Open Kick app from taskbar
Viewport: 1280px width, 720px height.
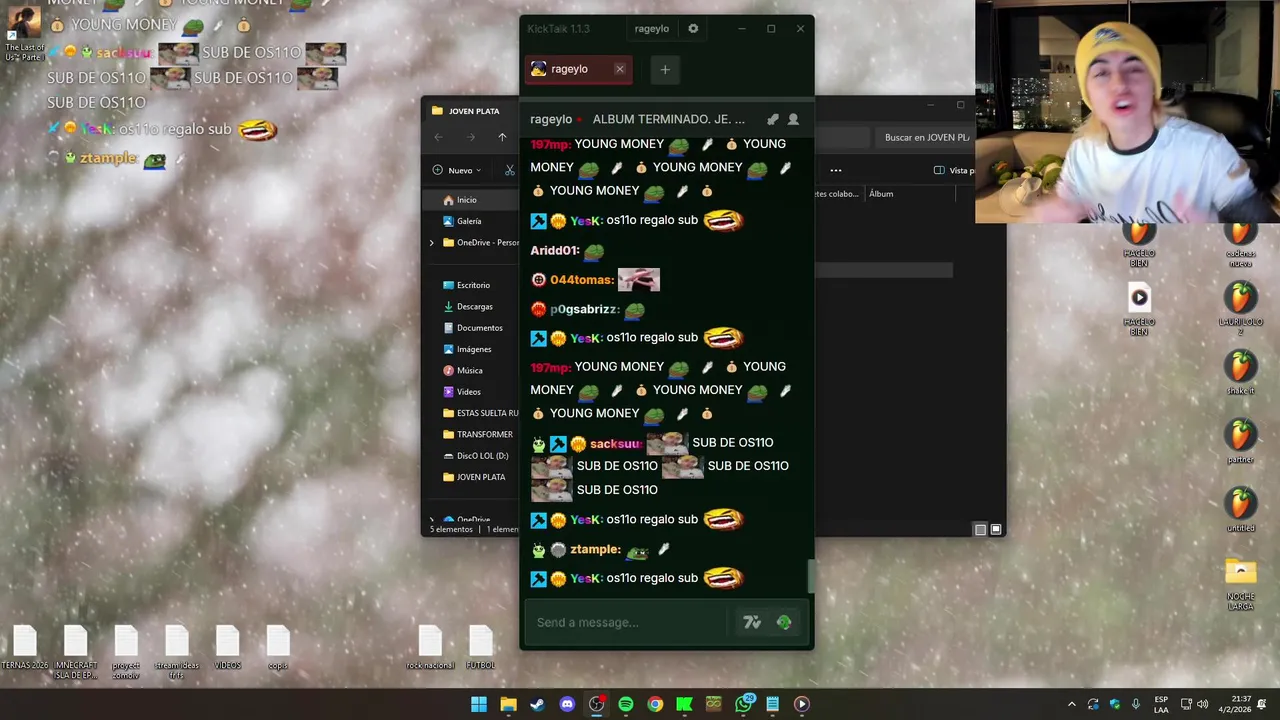(x=684, y=704)
